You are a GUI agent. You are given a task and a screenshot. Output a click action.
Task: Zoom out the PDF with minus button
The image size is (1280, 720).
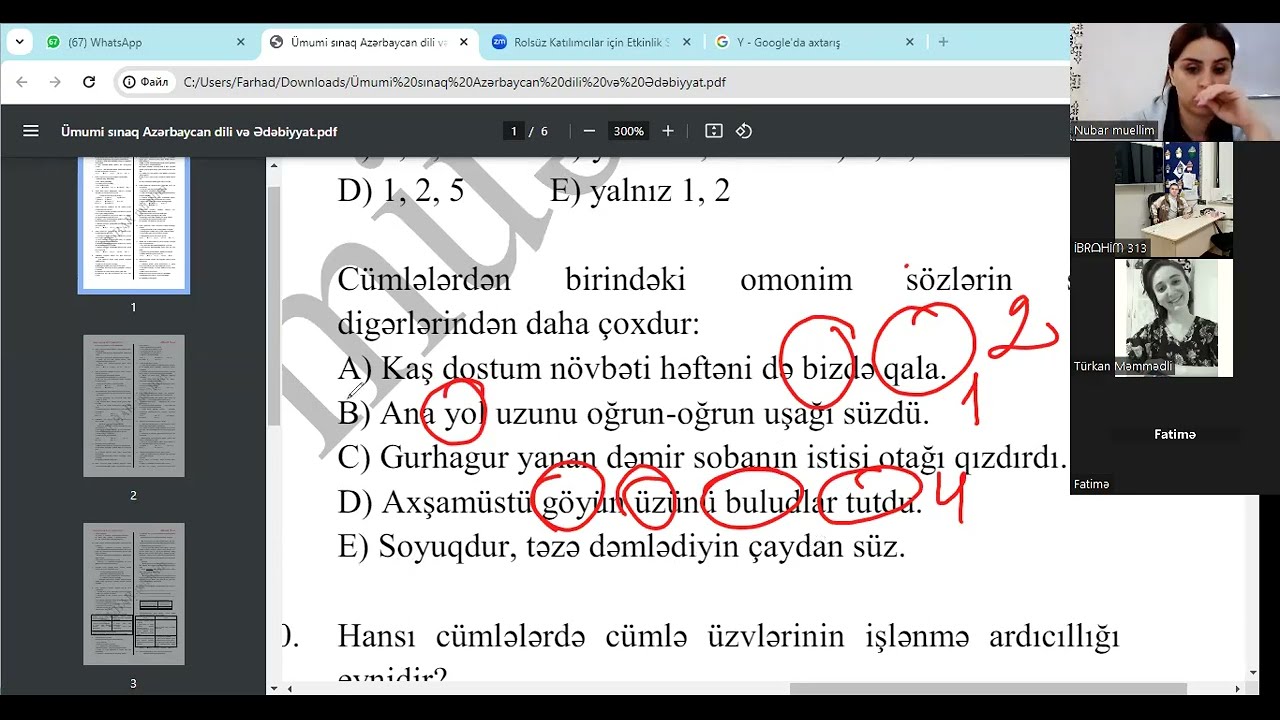pos(589,131)
